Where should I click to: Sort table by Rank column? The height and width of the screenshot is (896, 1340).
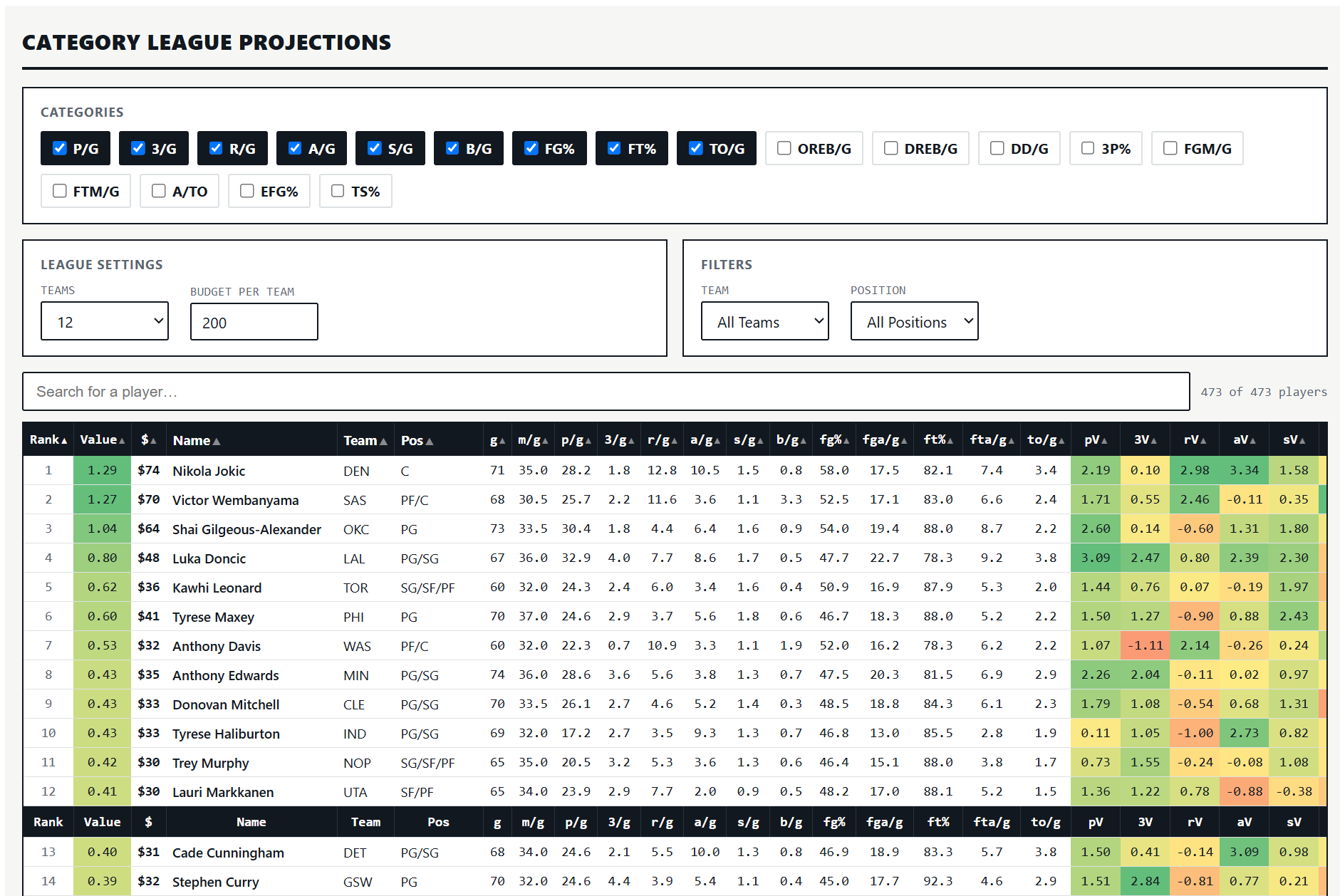(x=48, y=440)
